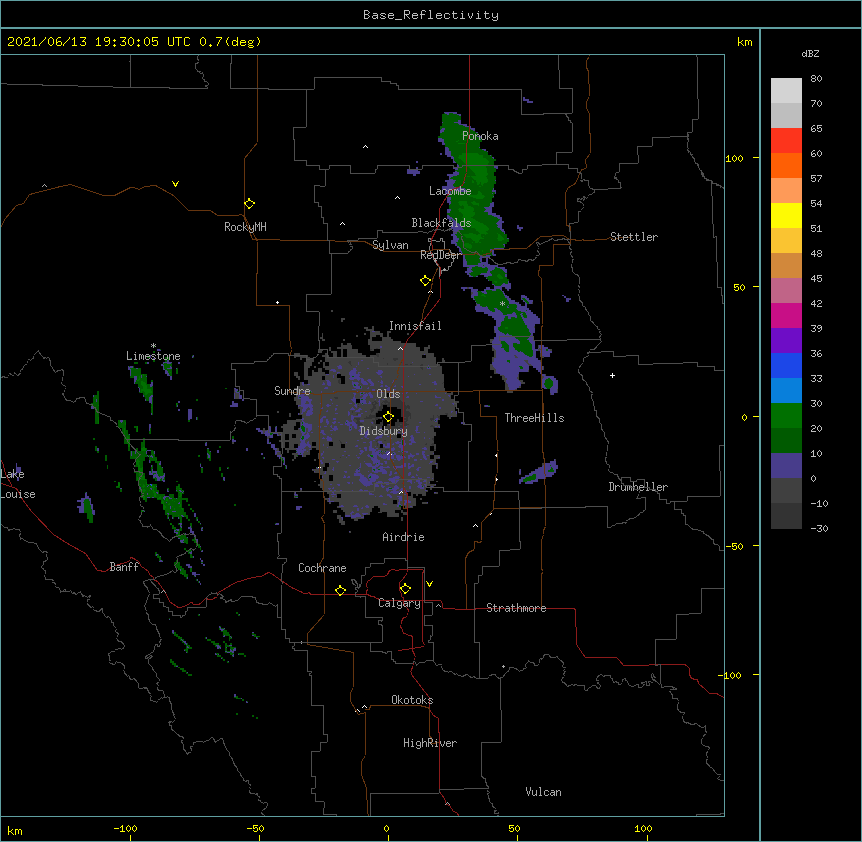
Task: Select the yellow diamond radar-site marker between Olds and Didsbury
Action: click(x=388, y=416)
